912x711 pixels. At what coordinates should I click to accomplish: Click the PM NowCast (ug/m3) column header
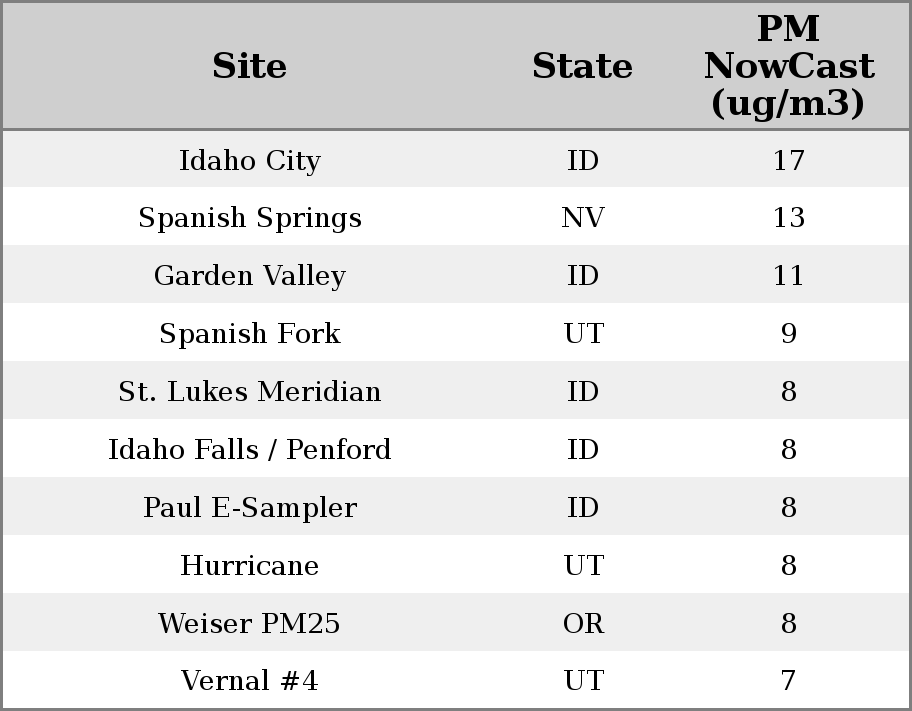[788, 66]
